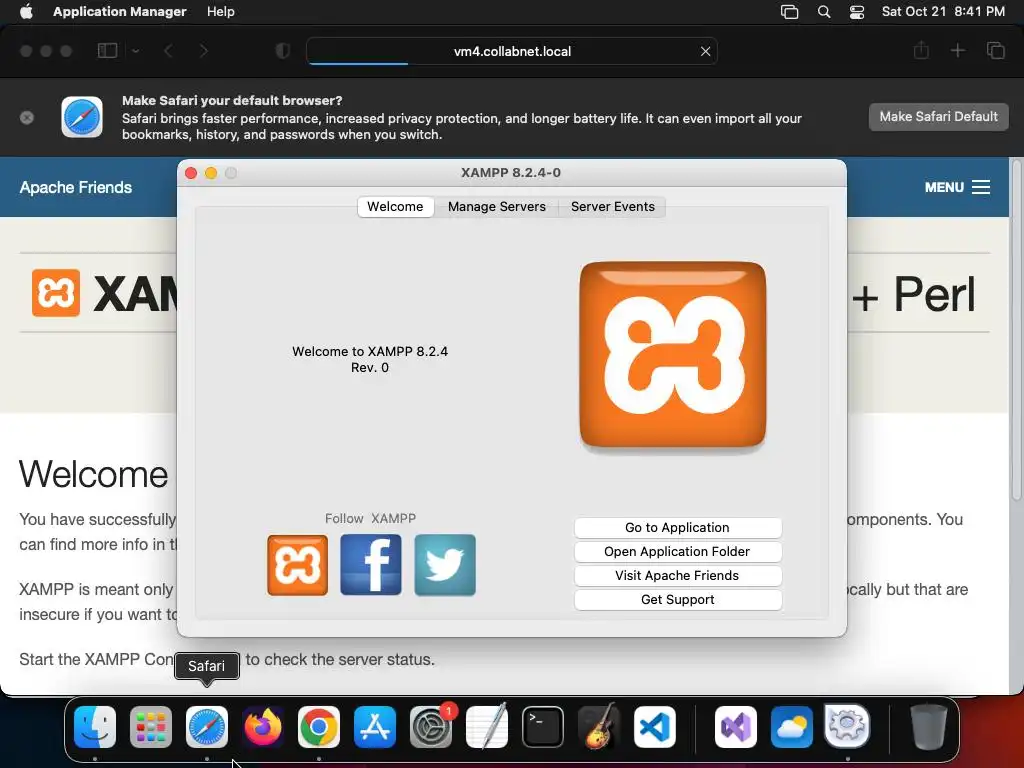
Task: Open a new tab with the plus icon
Action: [957, 50]
